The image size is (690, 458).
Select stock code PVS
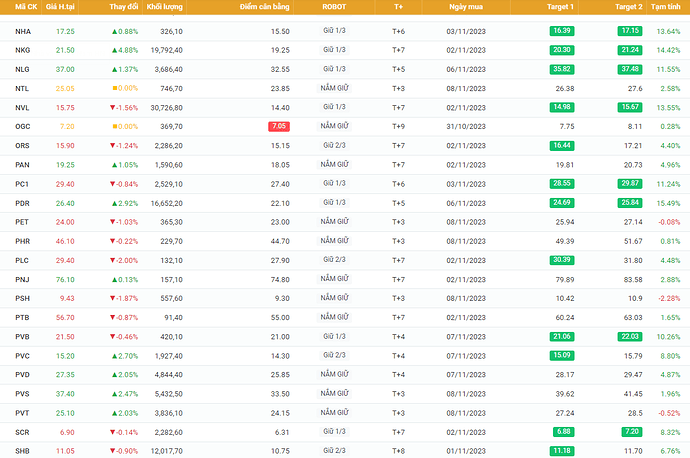click(x=22, y=394)
